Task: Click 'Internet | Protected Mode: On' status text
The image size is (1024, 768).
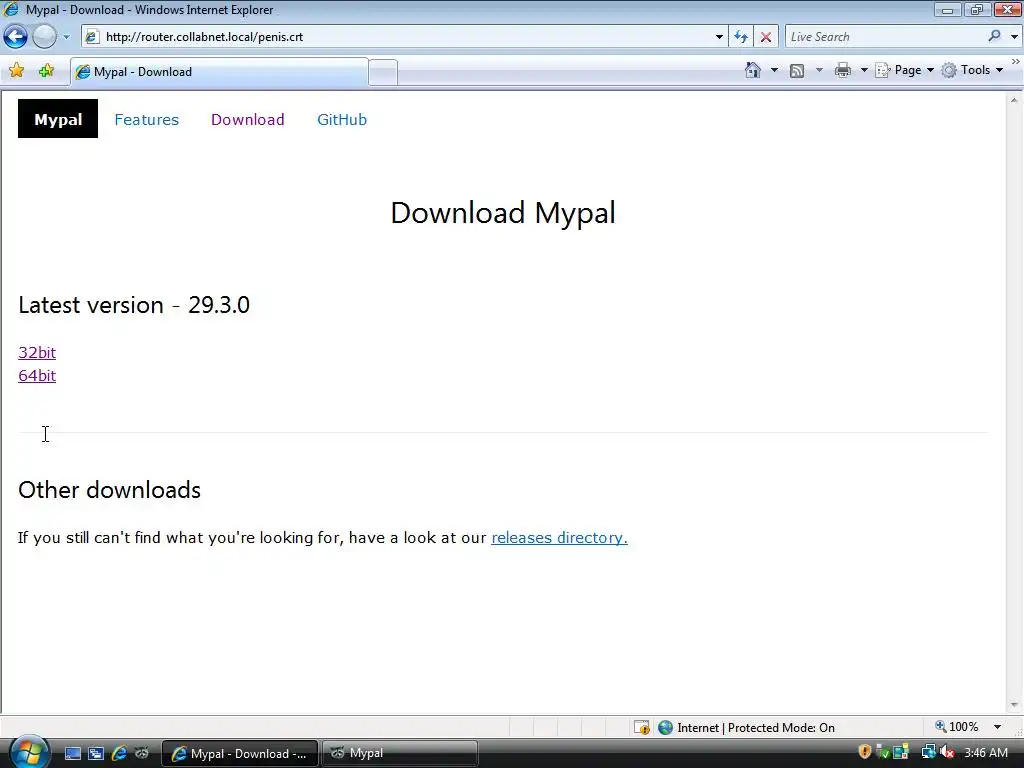Action: click(x=756, y=728)
